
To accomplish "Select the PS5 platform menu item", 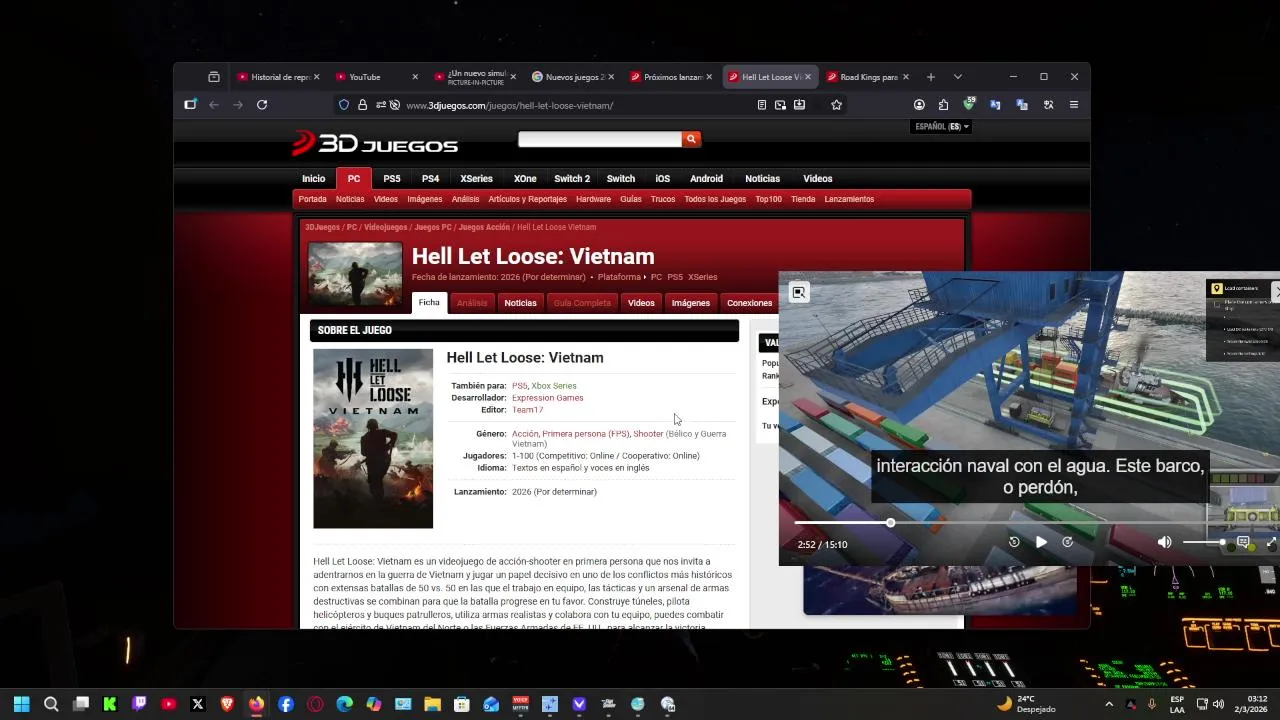I will coord(392,178).
